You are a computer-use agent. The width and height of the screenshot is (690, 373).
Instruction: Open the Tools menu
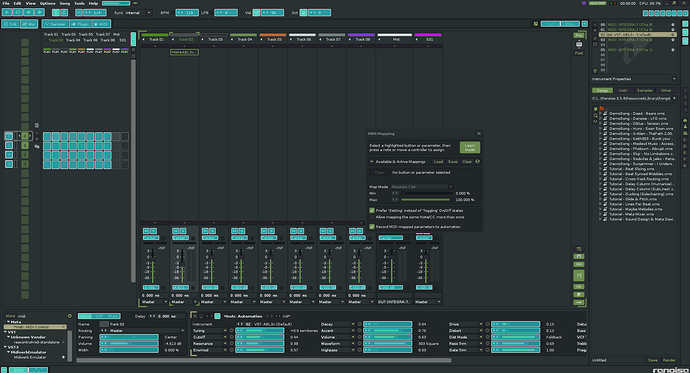(x=79, y=3)
